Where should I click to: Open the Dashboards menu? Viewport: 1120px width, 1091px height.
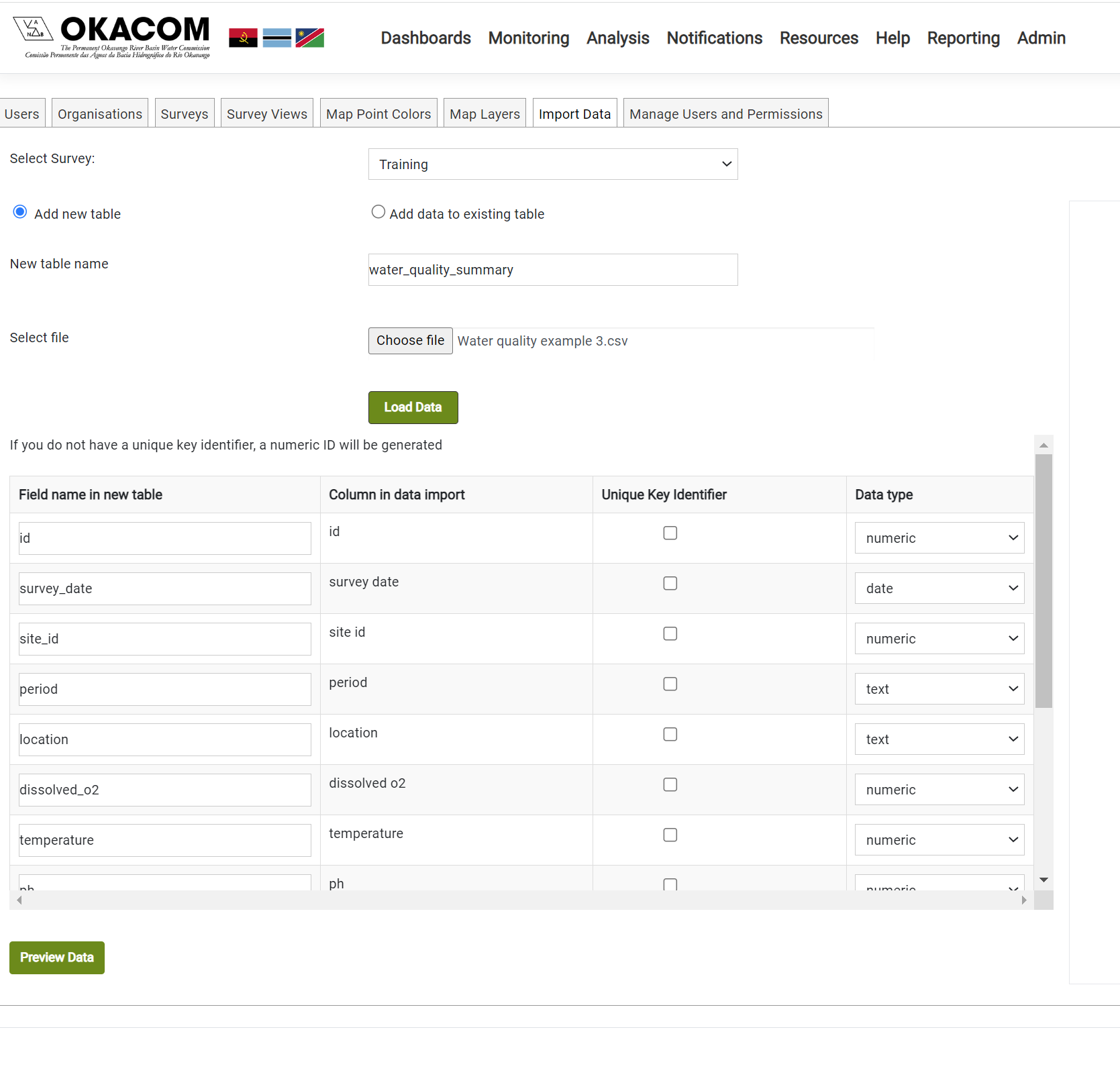[425, 38]
